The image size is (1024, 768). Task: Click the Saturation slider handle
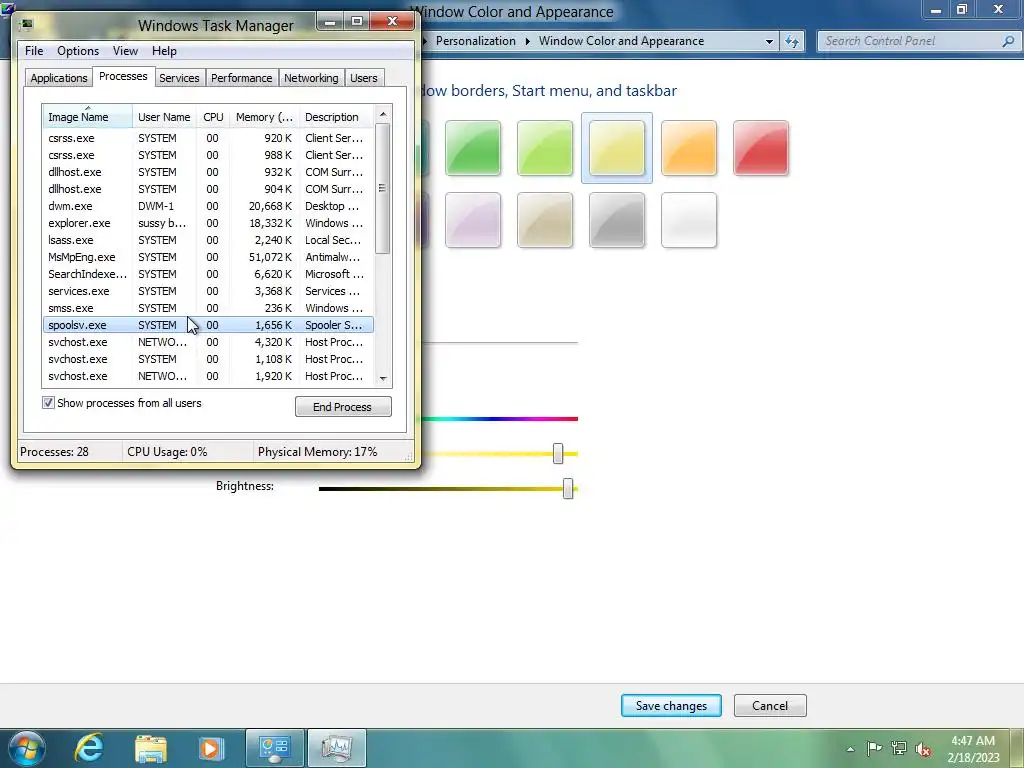pyautogui.click(x=558, y=453)
